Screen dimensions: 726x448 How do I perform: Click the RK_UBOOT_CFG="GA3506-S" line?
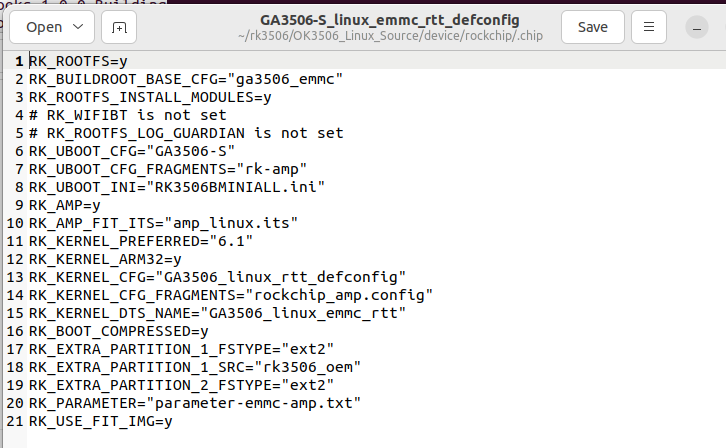pyautogui.click(x=131, y=151)
